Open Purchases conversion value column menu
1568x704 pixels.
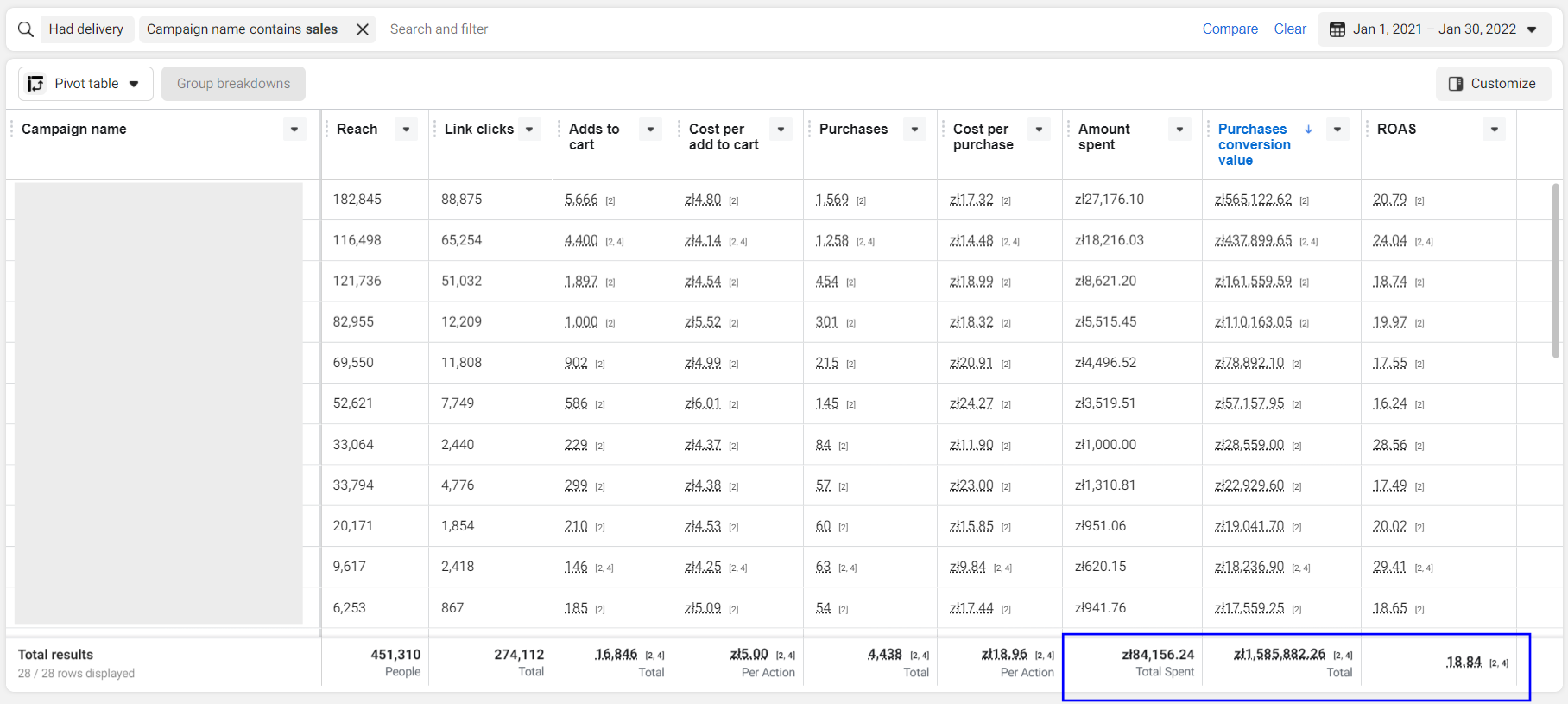pos(1337,130)
